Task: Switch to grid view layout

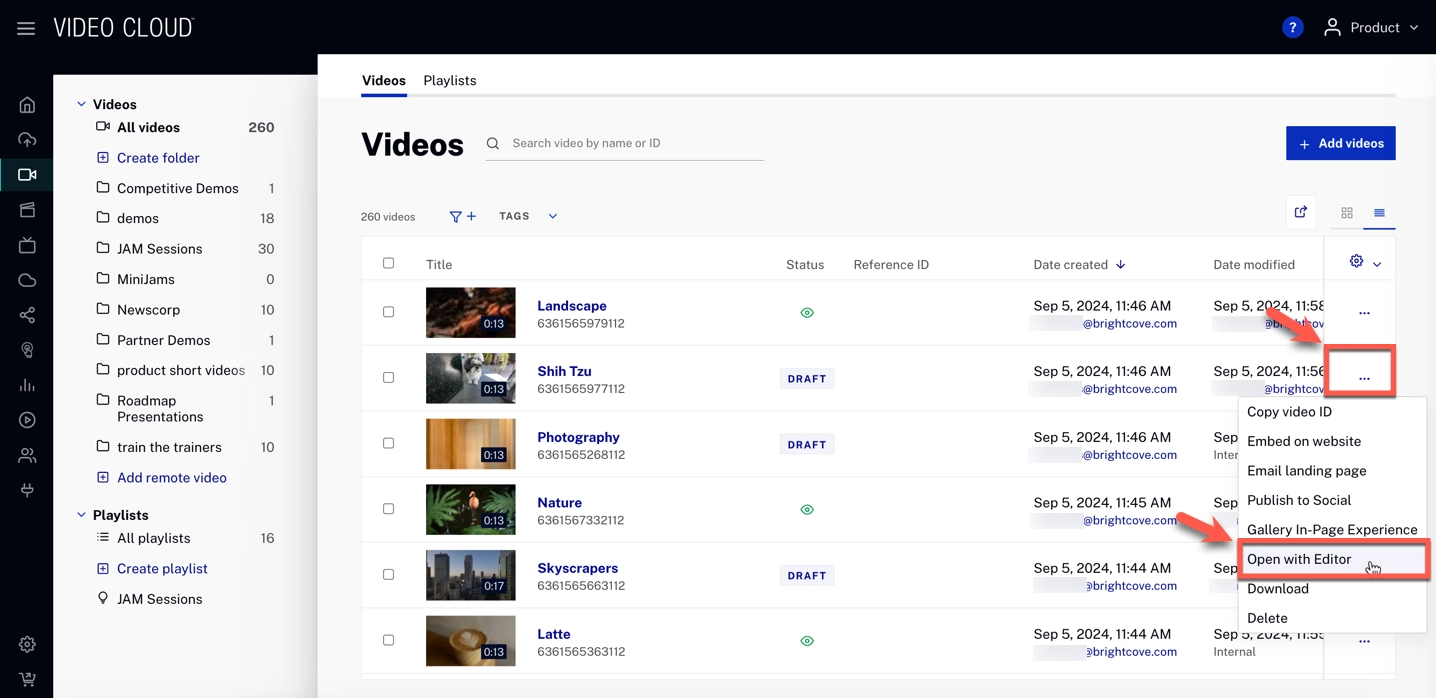Action: [1346, 213]
